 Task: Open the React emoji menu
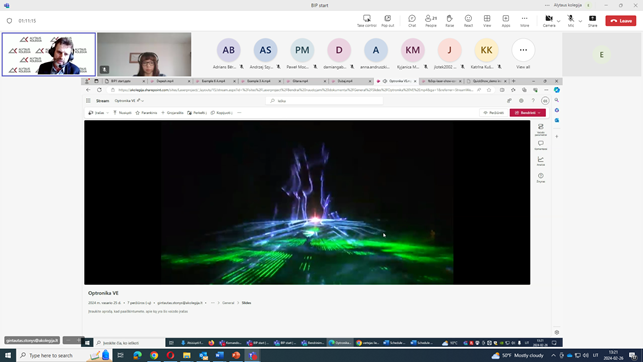pos(468,20)
